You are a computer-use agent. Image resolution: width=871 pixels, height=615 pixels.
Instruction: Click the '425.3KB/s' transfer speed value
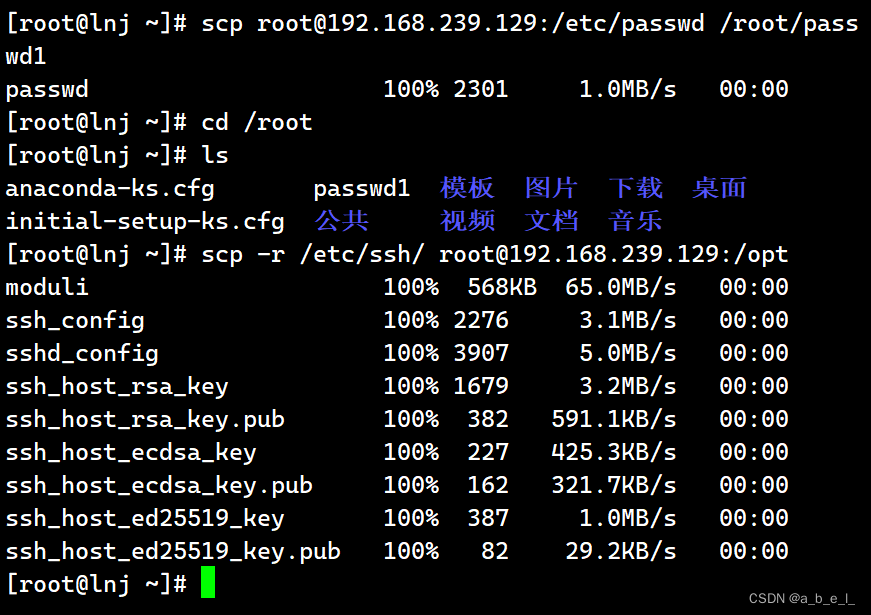pos(614,452)
